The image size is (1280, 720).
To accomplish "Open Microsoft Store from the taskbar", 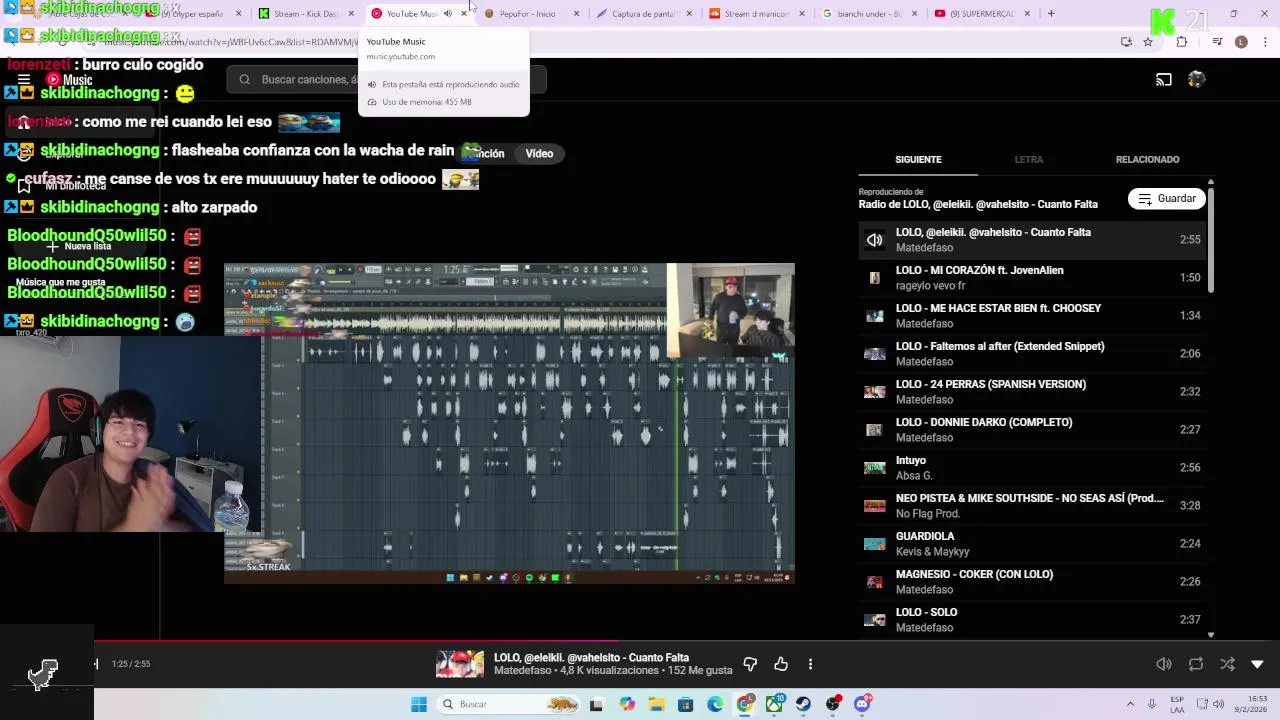I will pos(685,704).
